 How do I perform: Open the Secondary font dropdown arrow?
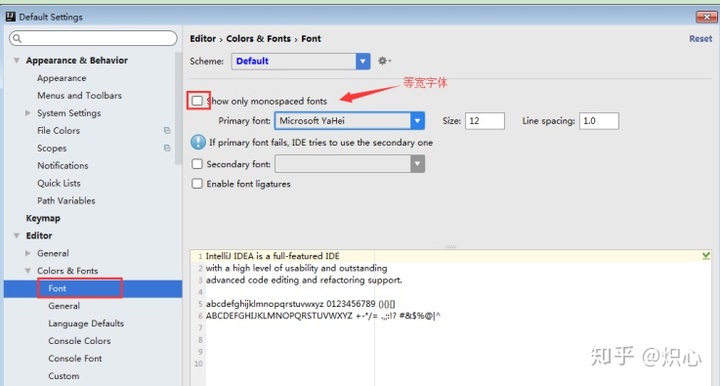(x=417, y=164)
